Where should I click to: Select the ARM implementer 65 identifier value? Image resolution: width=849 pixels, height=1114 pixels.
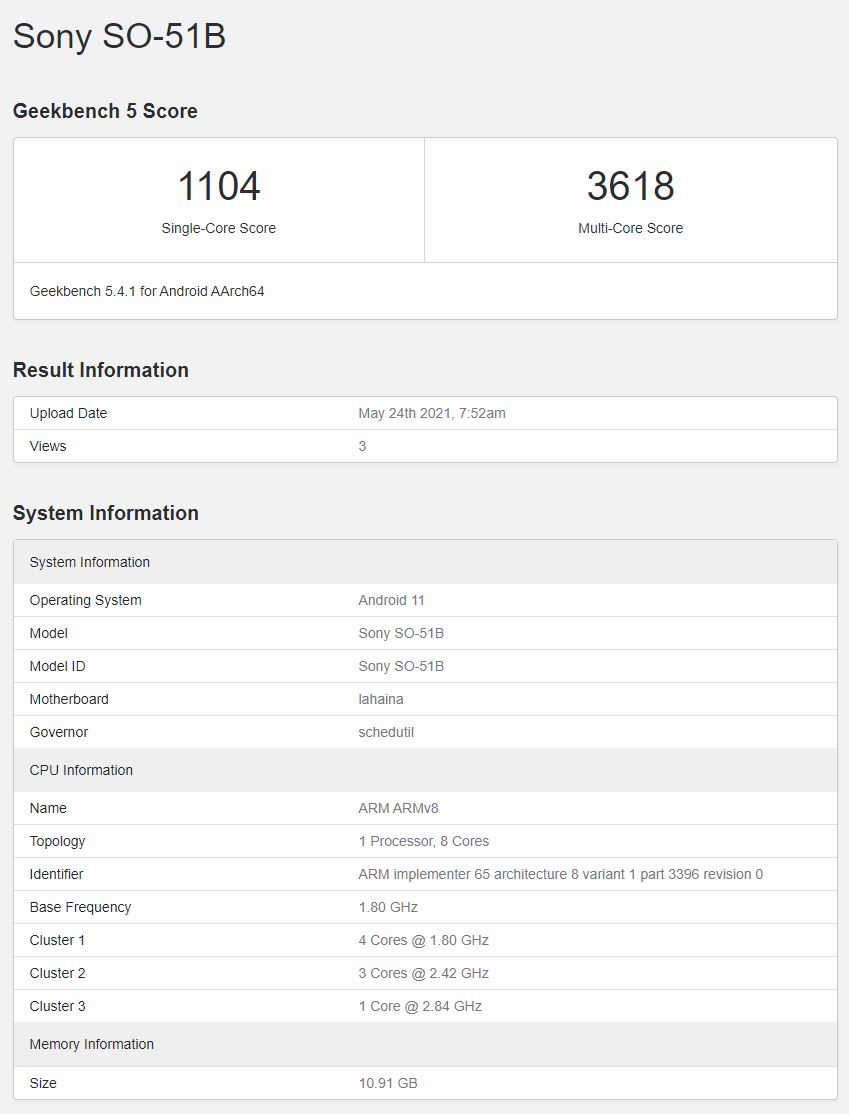pyautogui.click(x=561, y=875)
